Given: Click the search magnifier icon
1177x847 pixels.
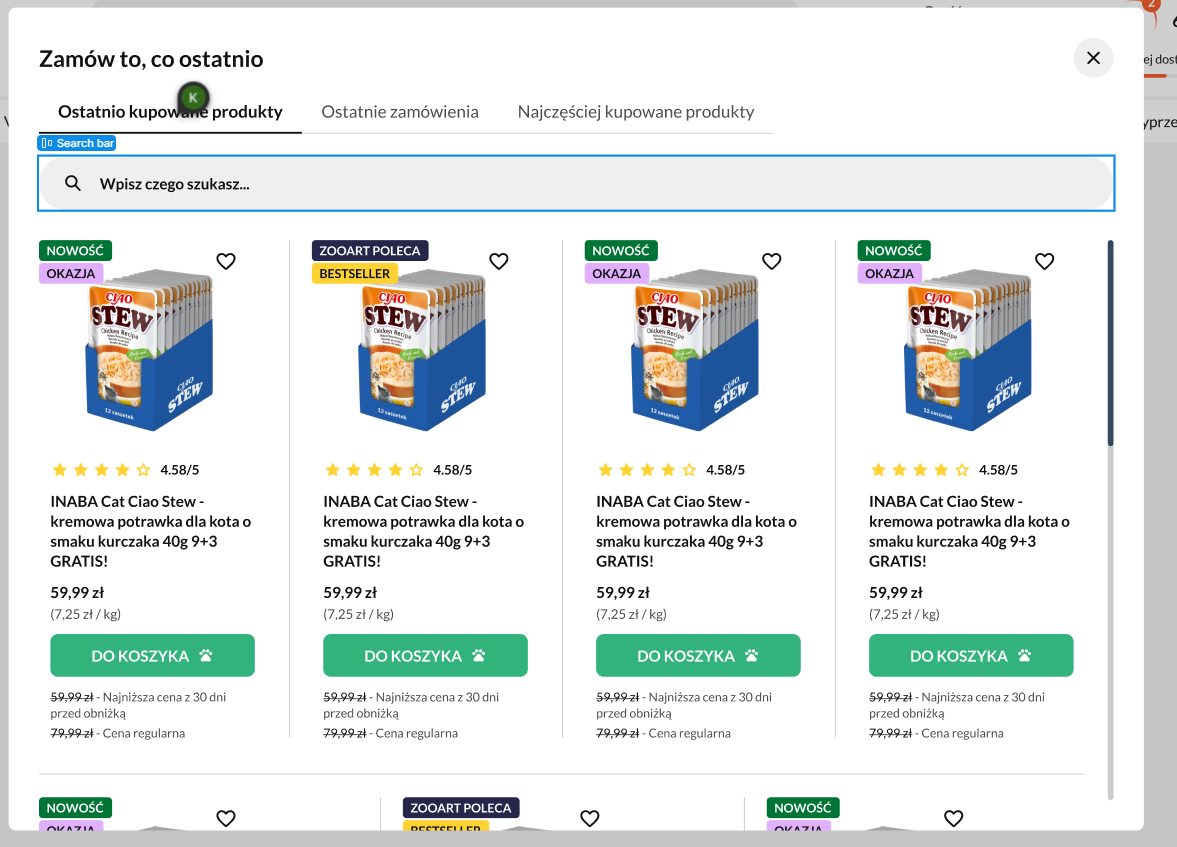Looking at the screenshot, I should click(x=73, y=183).
